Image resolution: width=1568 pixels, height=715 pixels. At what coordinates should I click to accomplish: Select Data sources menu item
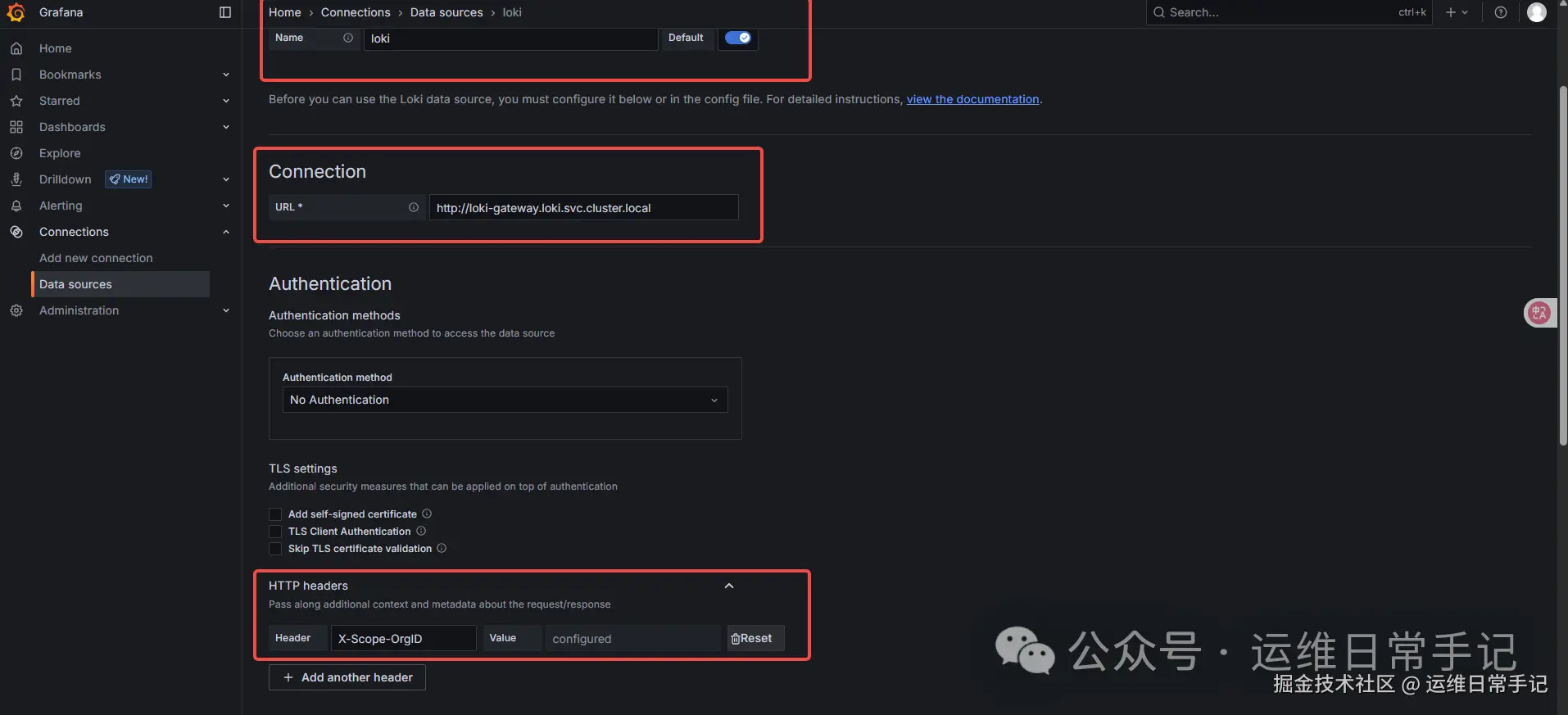[x=120, y=284]
